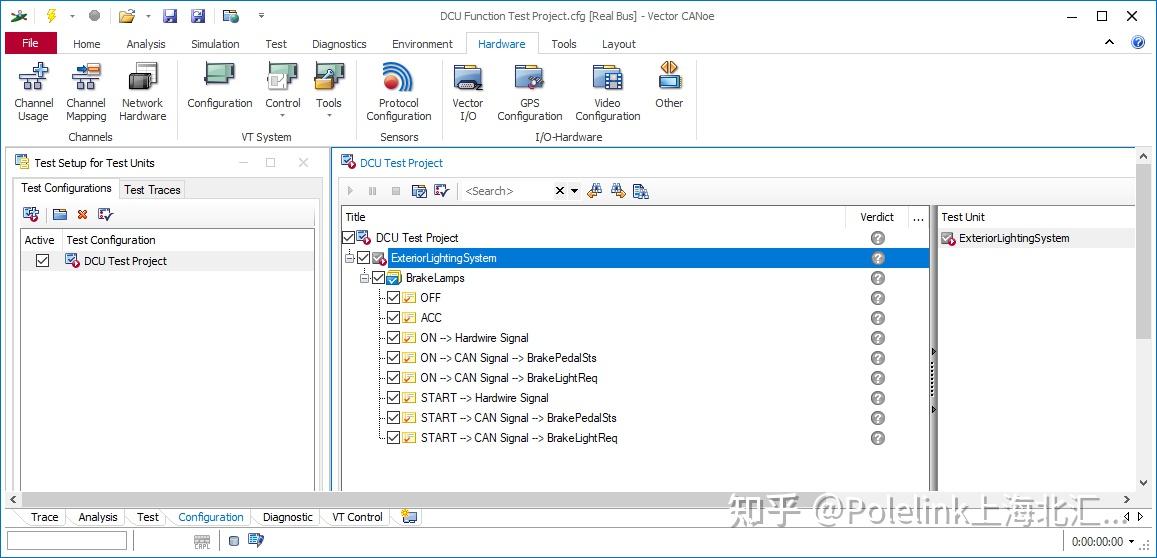Screen dimensions: 1157x558
Task: Click the find previous binoculars icon
Action: (x=595, y=191)
